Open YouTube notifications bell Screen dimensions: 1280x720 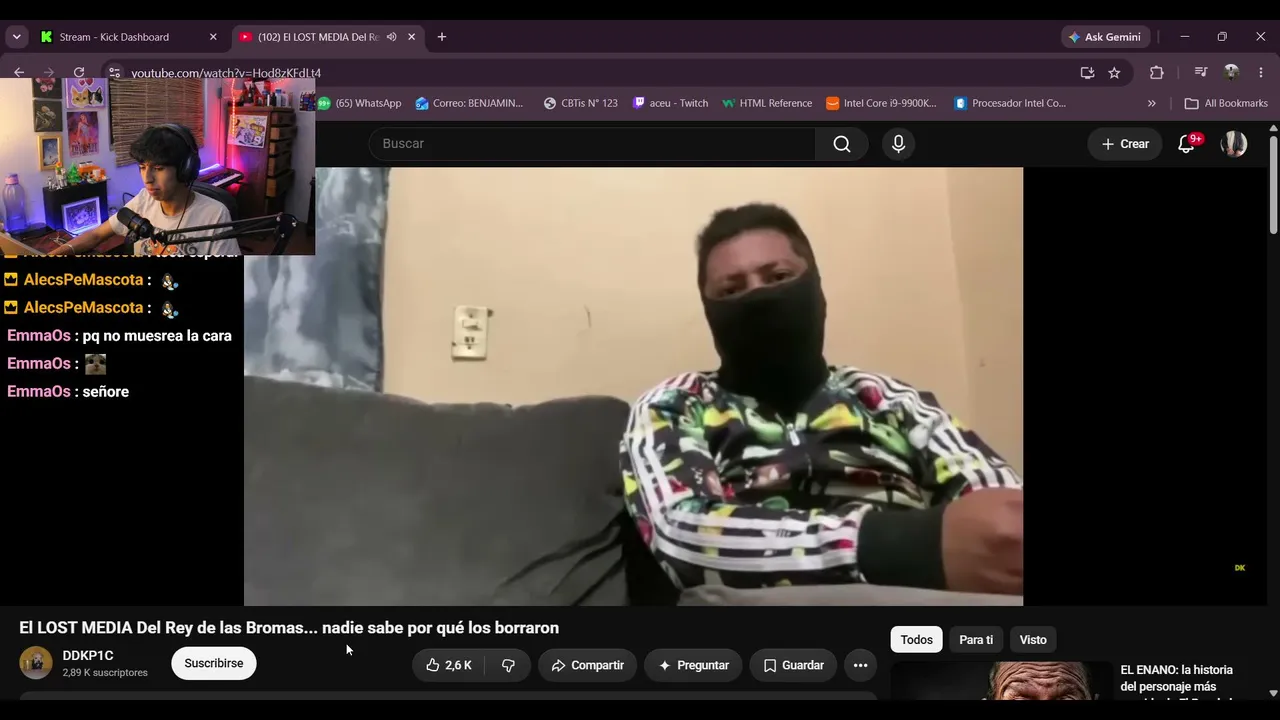pyautogui.click(x=1187, y=144)
